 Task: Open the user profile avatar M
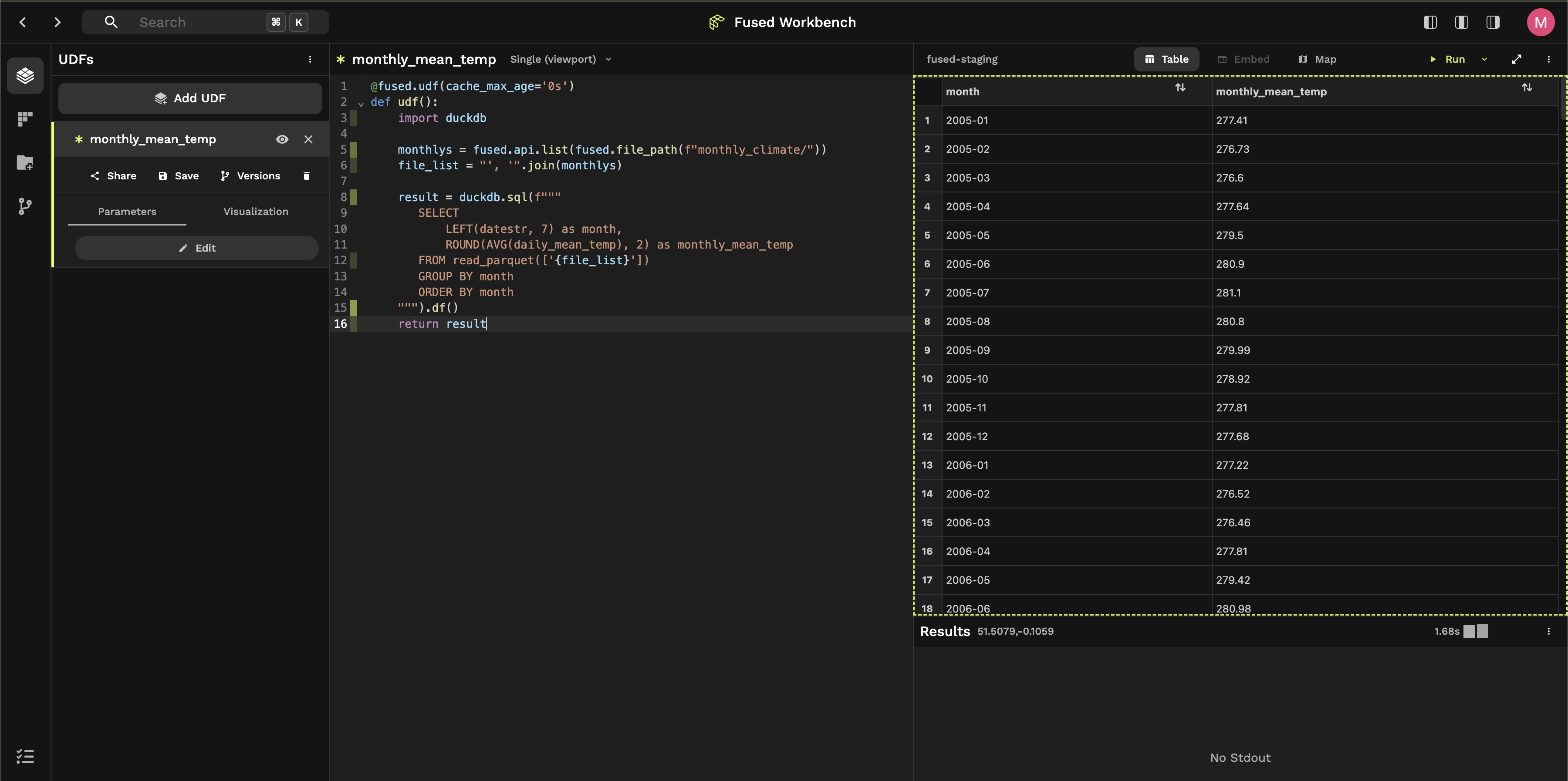pos(1541,23)
